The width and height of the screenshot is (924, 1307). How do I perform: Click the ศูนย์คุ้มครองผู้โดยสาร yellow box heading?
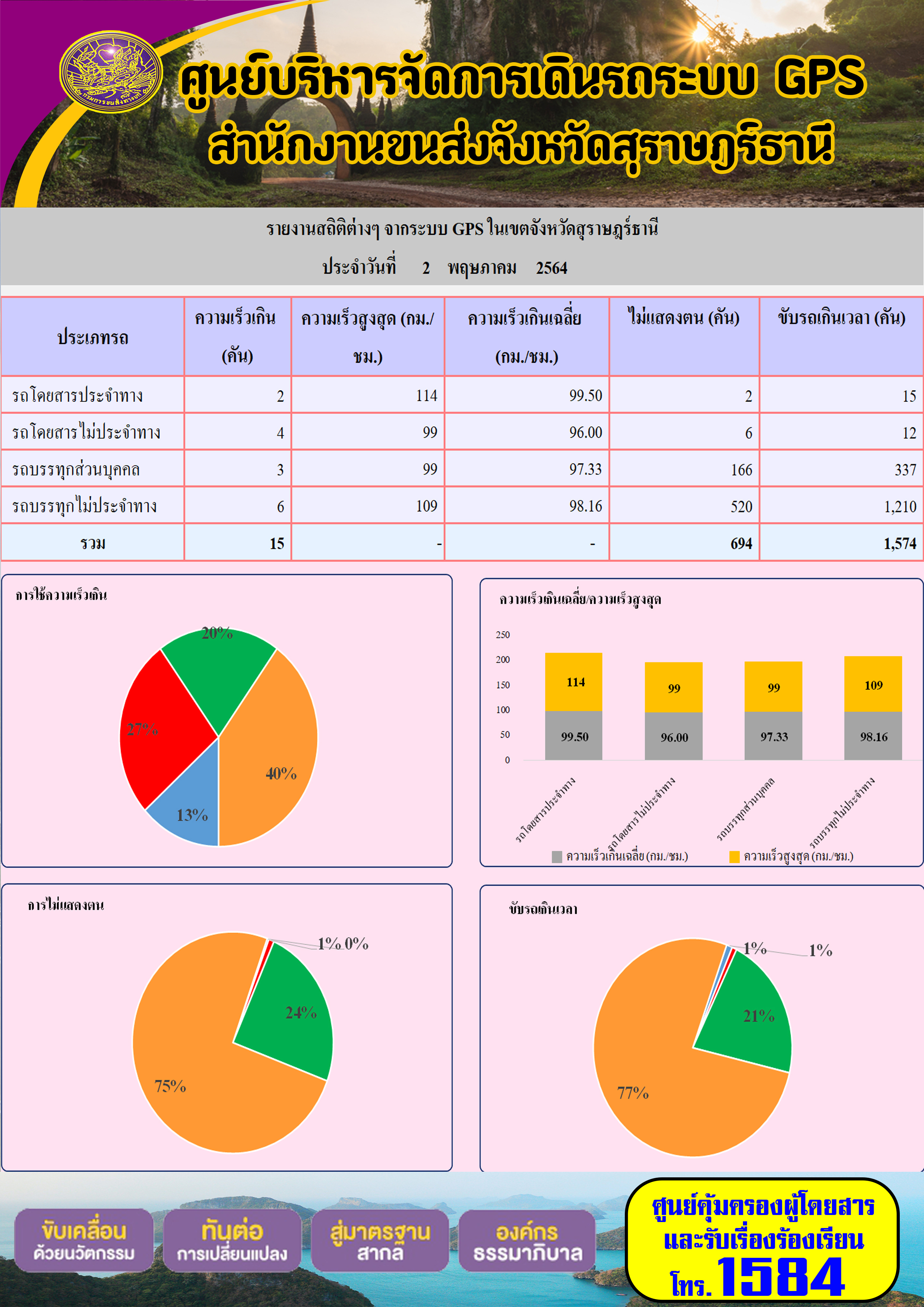tap(763, 1206)
